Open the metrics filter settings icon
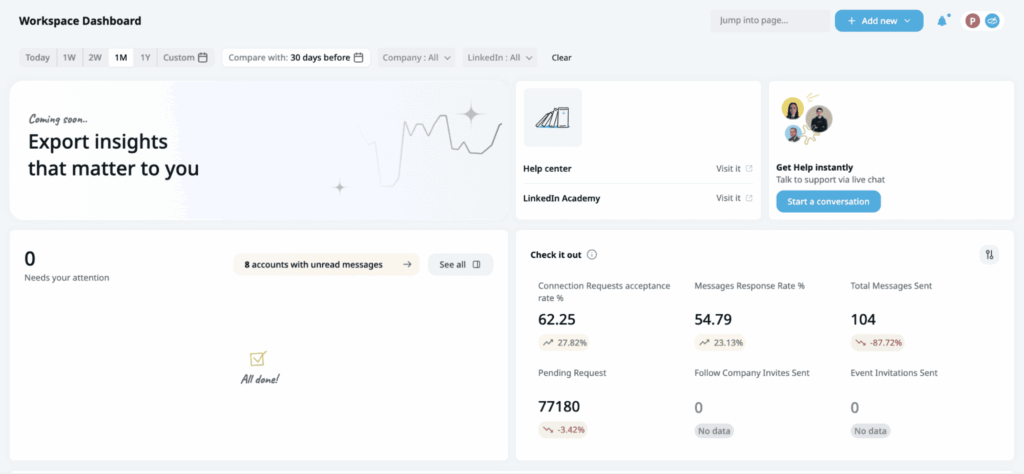Image resolution: width=1024 pixels, height=474 pixels. point(989,255)
